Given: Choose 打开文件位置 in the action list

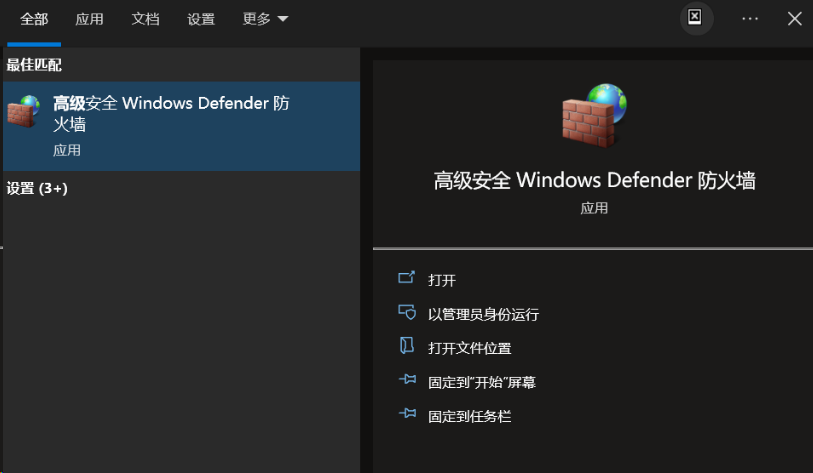Looking at the screenshot, I should coord(469,348).
